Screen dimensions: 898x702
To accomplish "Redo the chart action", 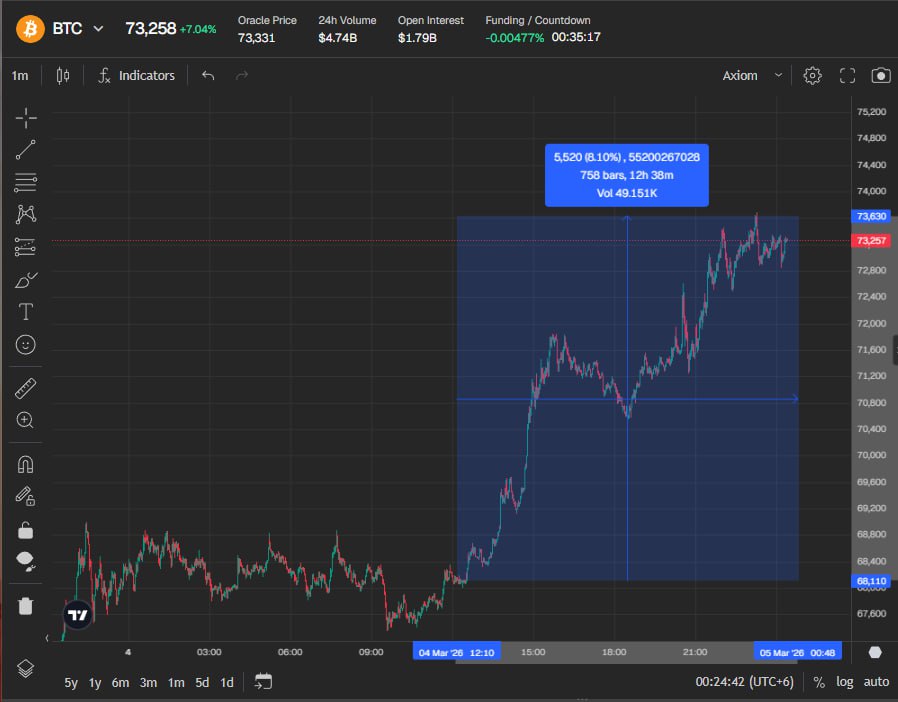I will (242, 76).
